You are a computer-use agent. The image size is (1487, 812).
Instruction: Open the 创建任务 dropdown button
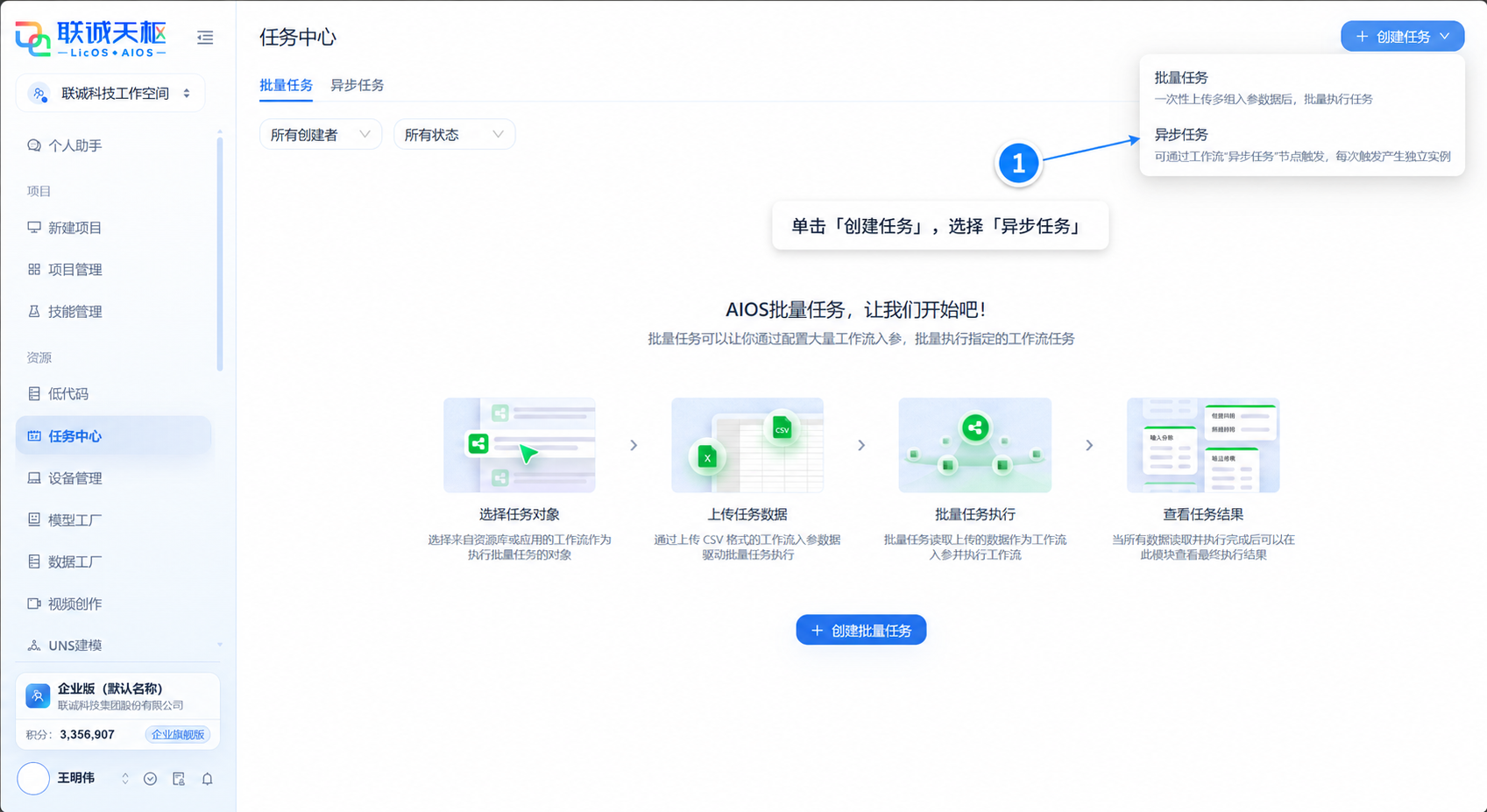coord(1402,37)
